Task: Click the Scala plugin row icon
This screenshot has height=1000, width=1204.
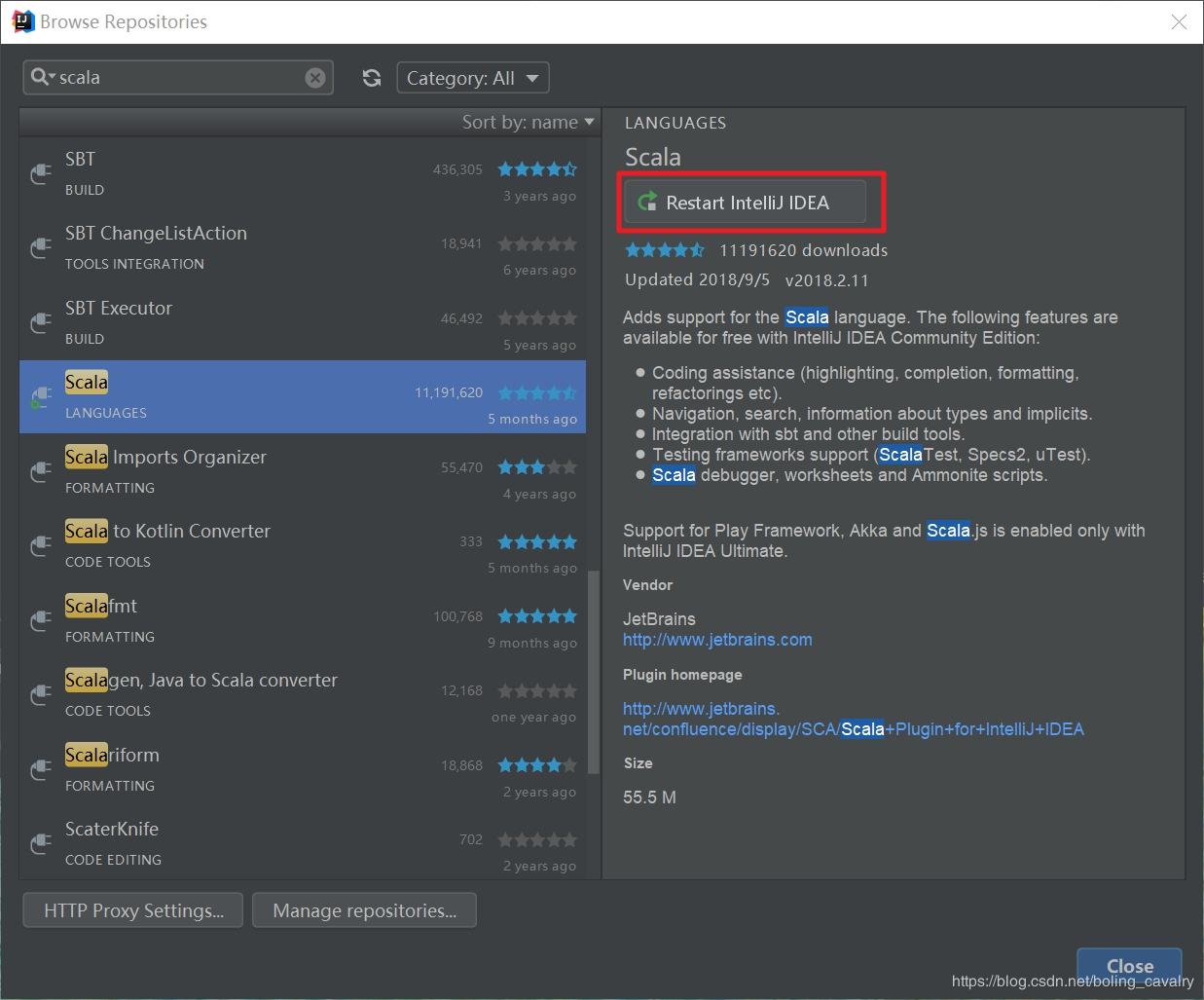Action: coord(41,397)
